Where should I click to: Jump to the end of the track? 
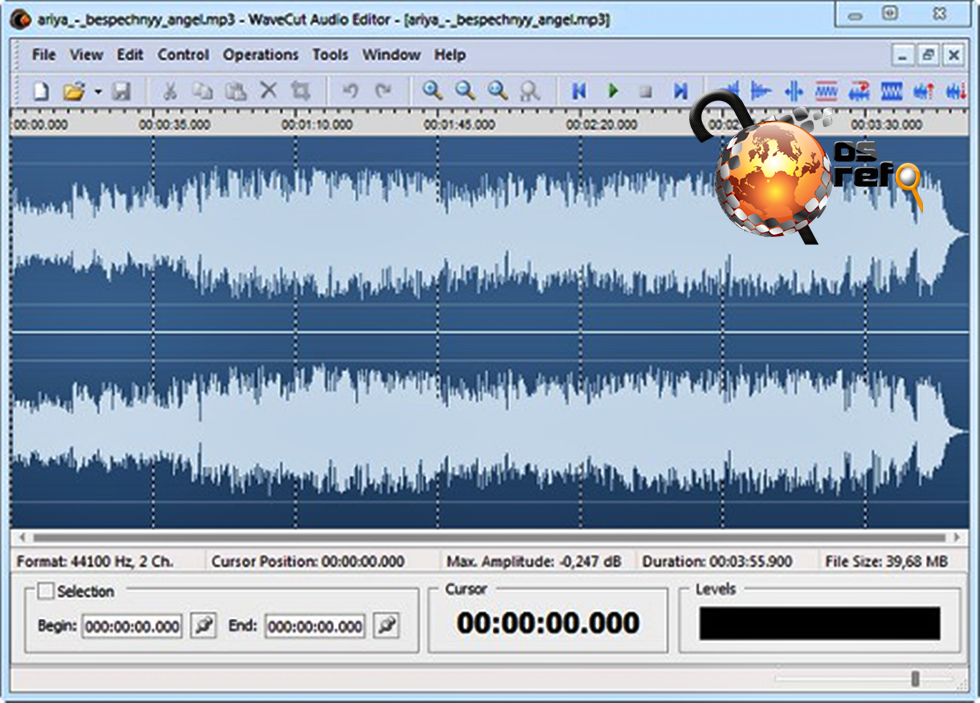point(680,91)
